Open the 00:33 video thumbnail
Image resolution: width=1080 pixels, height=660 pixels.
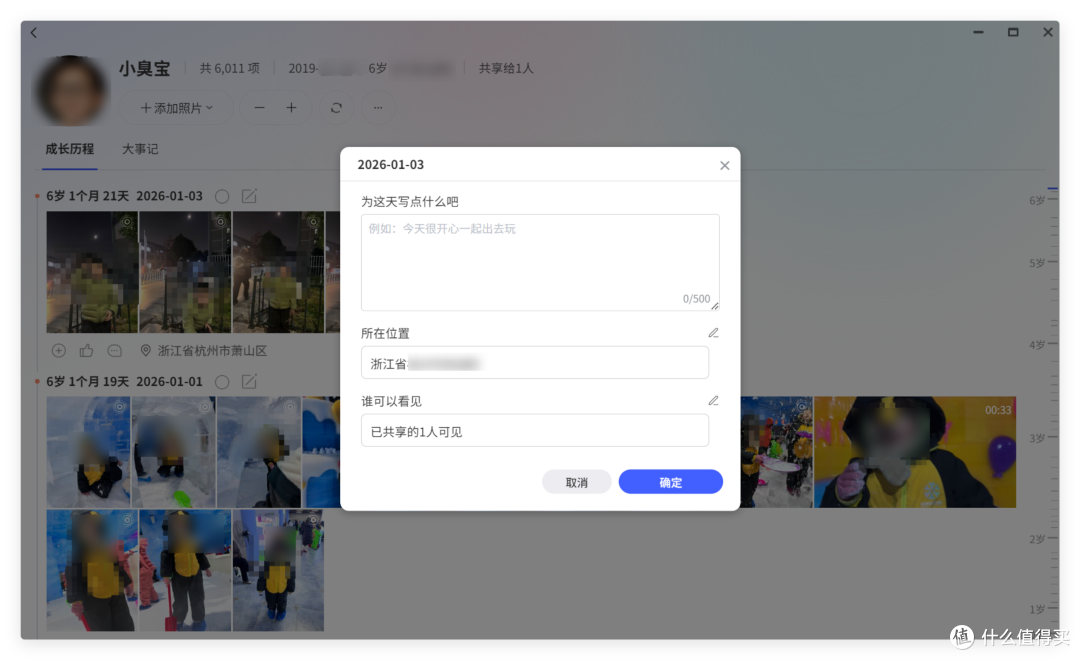tap(915, 452)
